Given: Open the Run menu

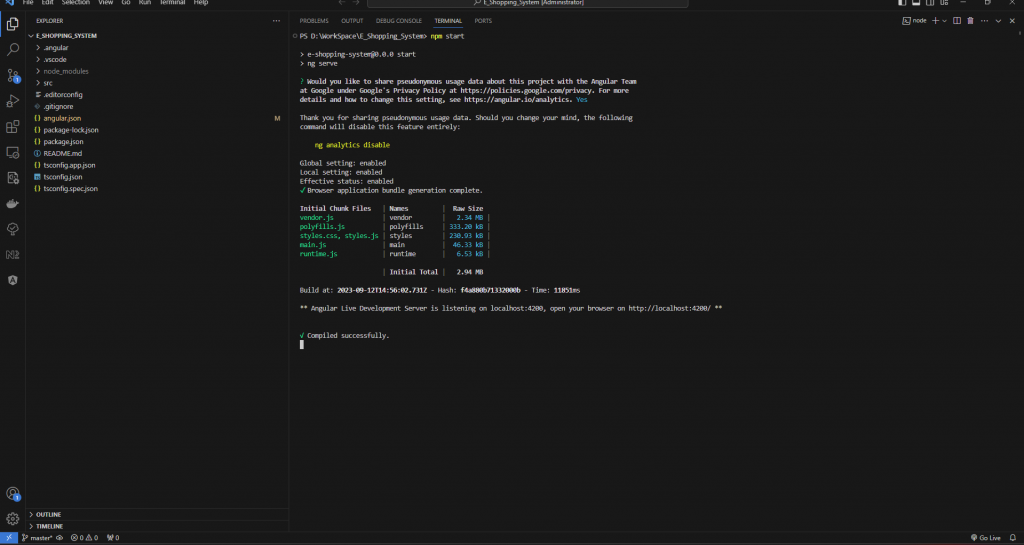Looking at the screenshot, I should click(144, 3).
